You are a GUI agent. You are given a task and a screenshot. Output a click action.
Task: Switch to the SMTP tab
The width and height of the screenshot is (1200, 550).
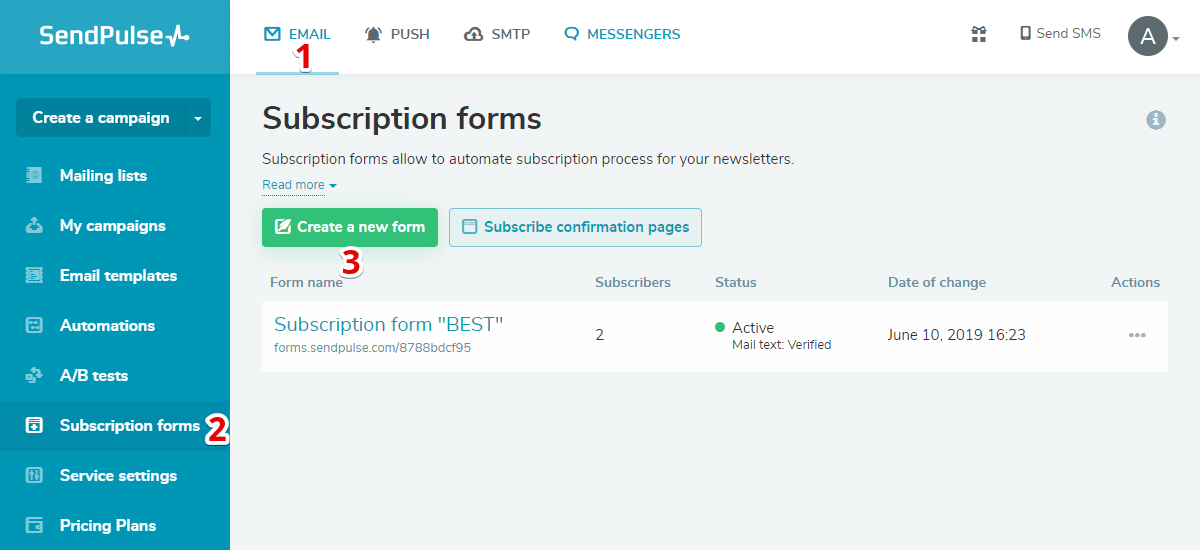pyautogui.click(x=498, y=34)
